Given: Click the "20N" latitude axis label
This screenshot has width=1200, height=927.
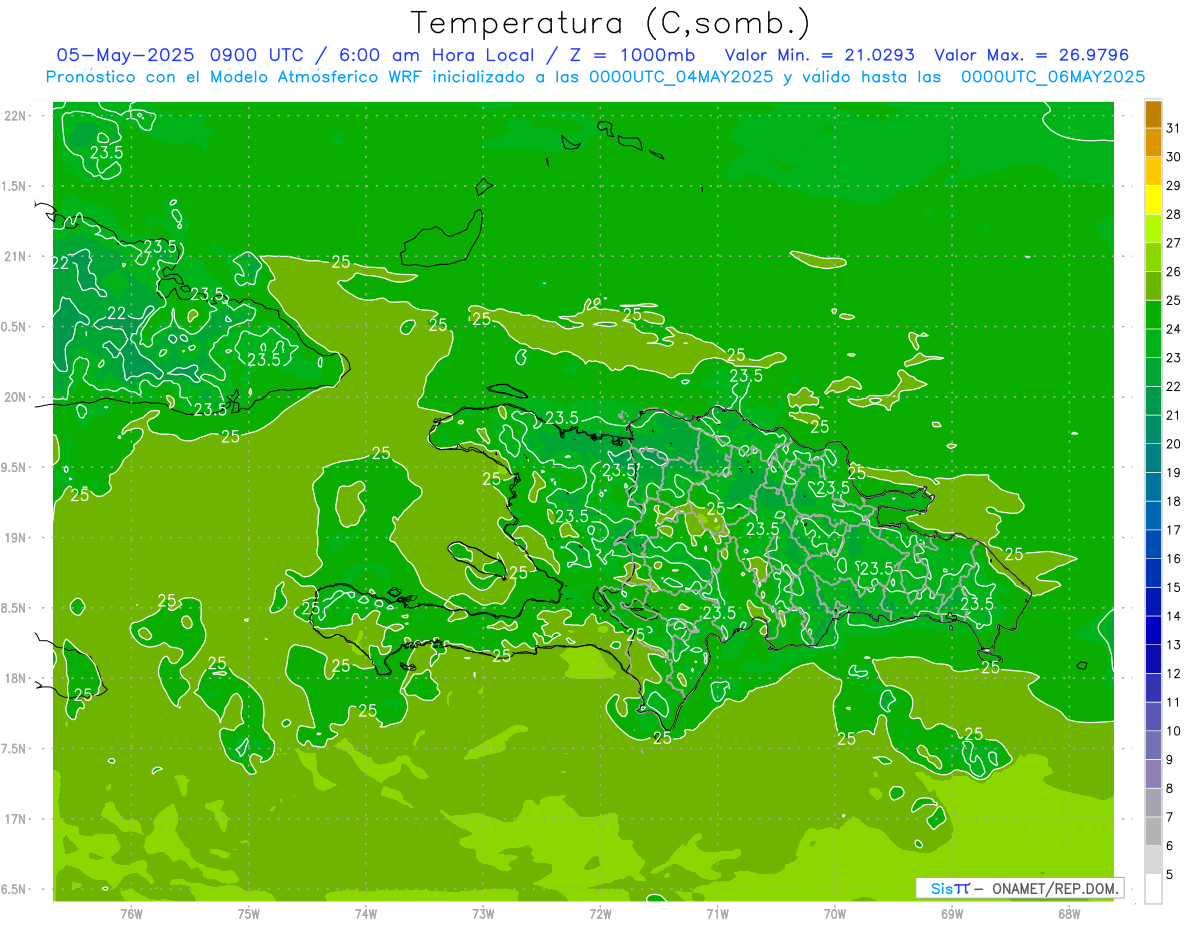Looking at the screenshot, I should click(15, 397).
